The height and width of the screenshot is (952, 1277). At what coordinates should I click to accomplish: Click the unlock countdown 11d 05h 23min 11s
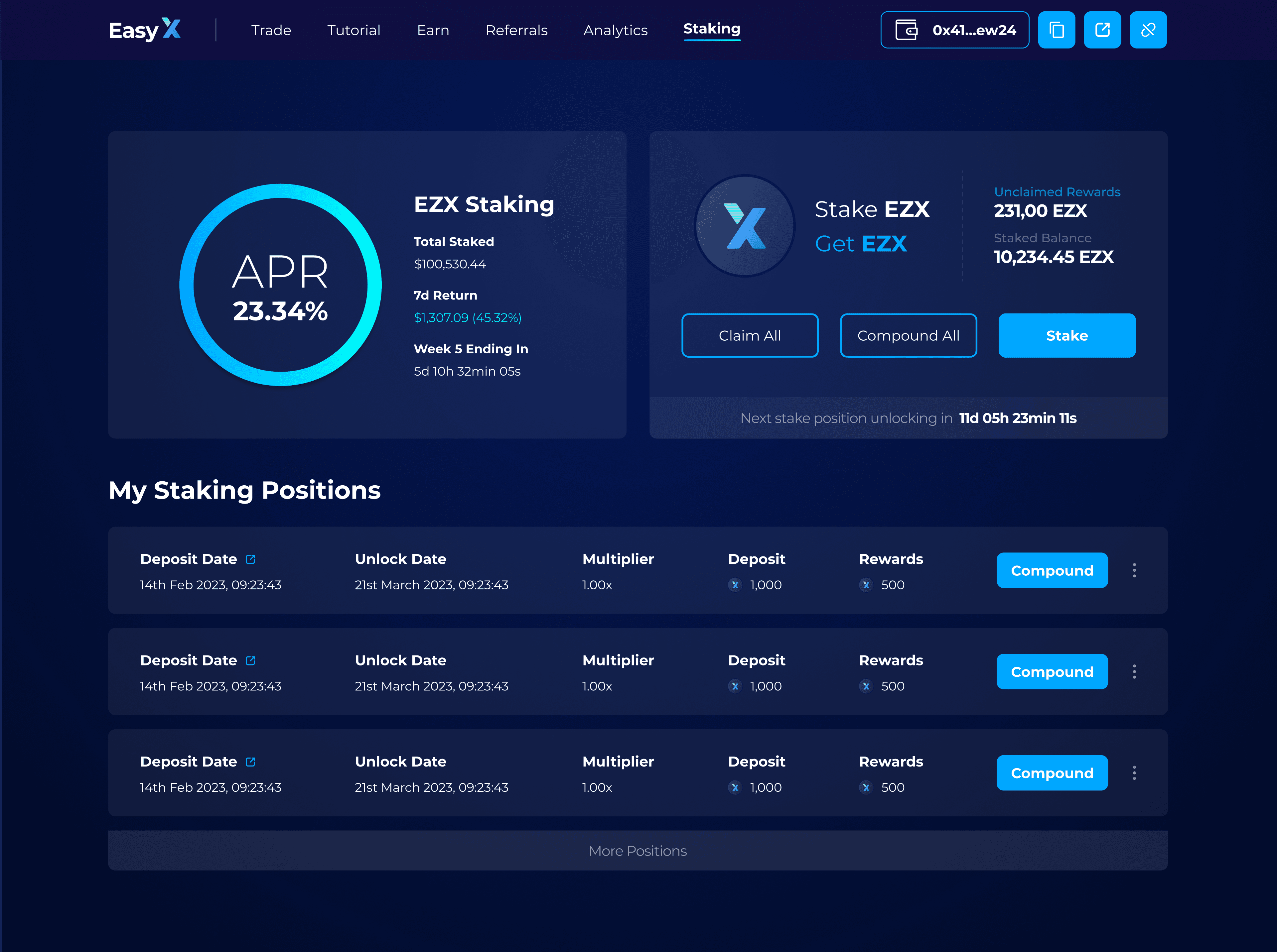(1018, 418)
